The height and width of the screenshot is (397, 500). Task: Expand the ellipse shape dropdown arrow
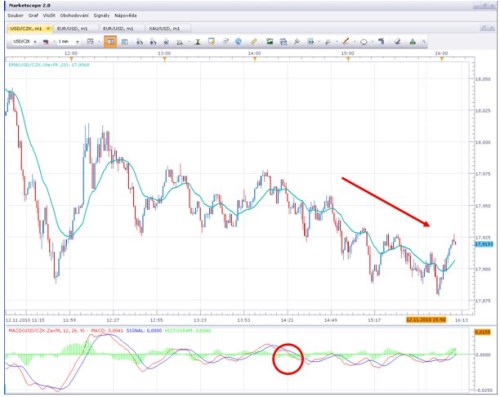tap(372, 42)
